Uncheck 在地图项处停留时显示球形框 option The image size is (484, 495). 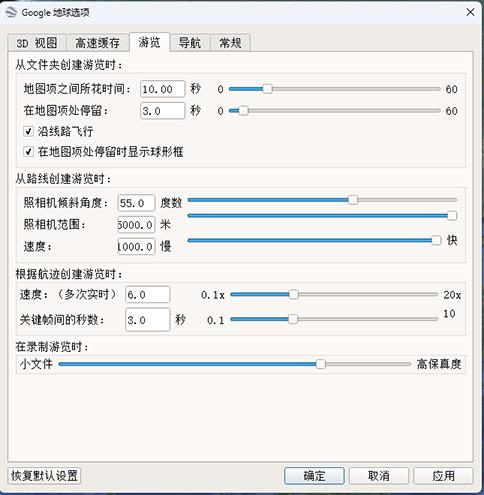click(28, 152)
